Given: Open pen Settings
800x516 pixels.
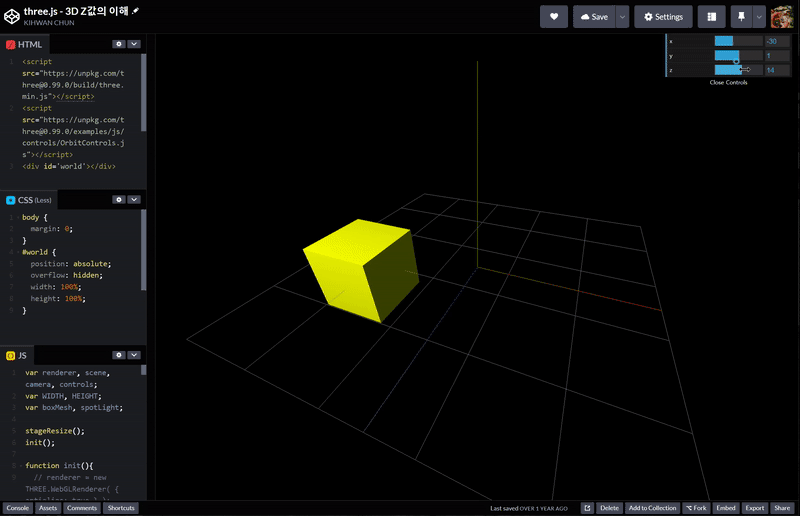Looking at the screenshot, I should (x=663, y=17).
